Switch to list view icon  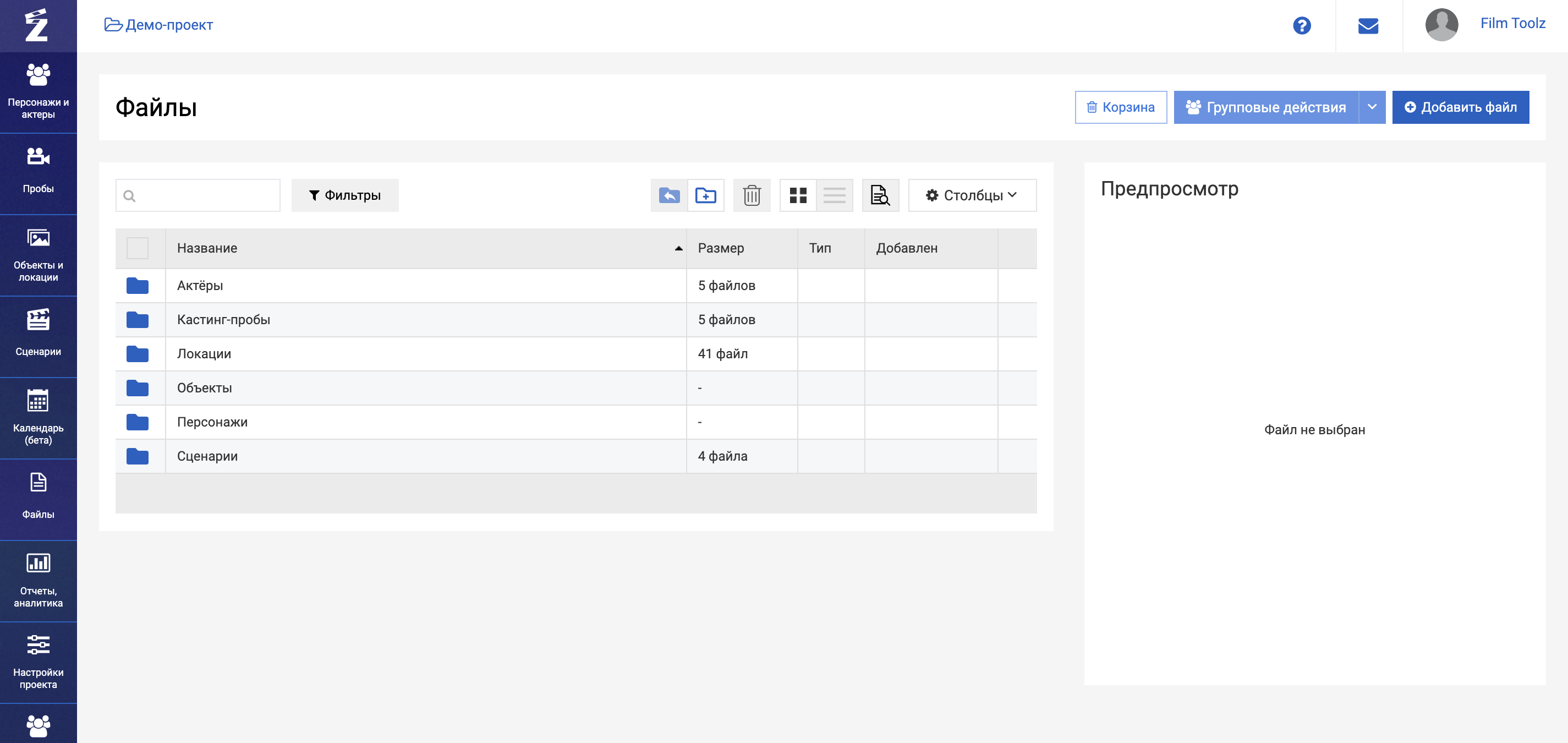[x=834, y=195]
